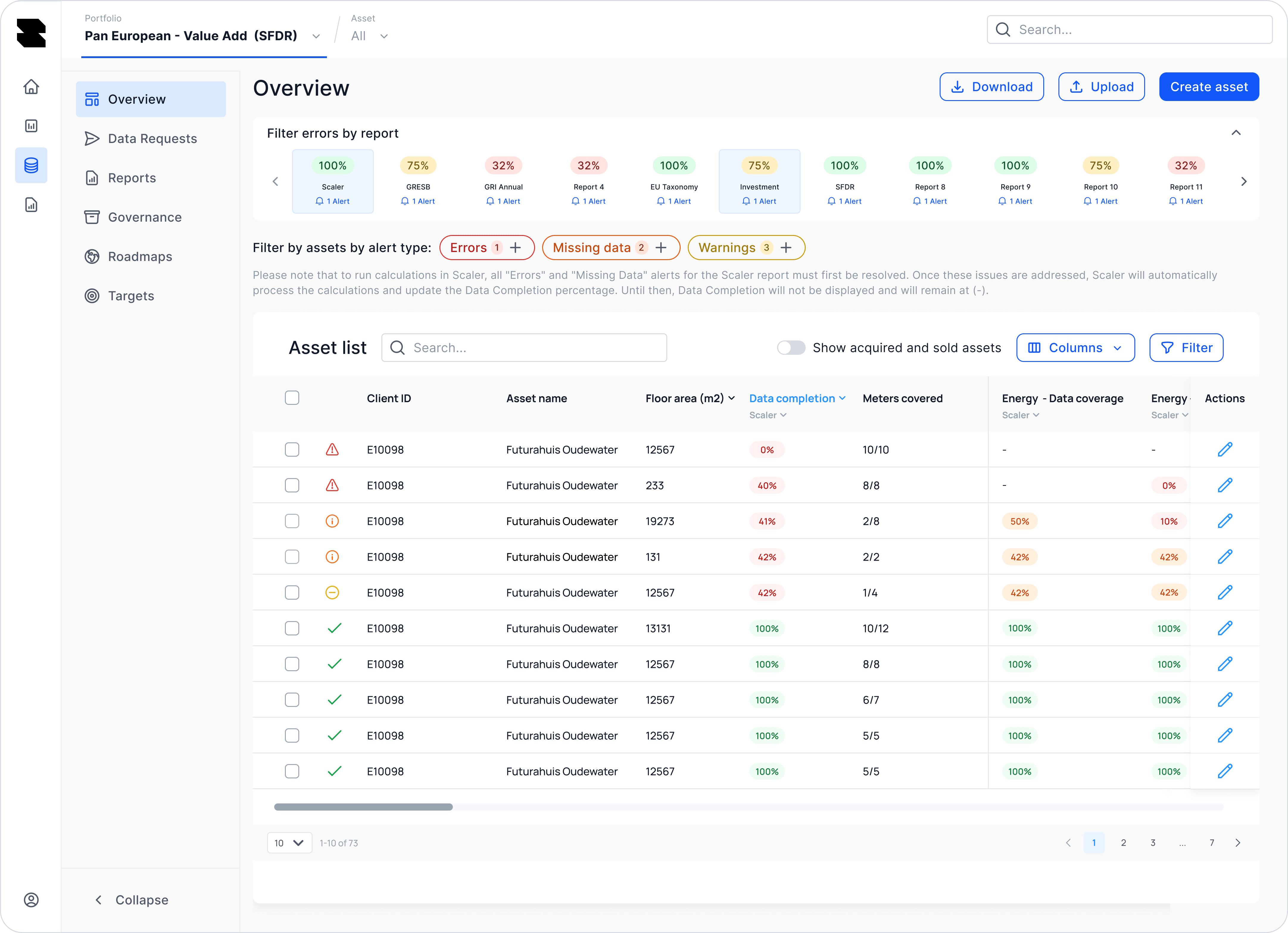
Task: Open the Asset All dropdown
Action: pos(370,36)
